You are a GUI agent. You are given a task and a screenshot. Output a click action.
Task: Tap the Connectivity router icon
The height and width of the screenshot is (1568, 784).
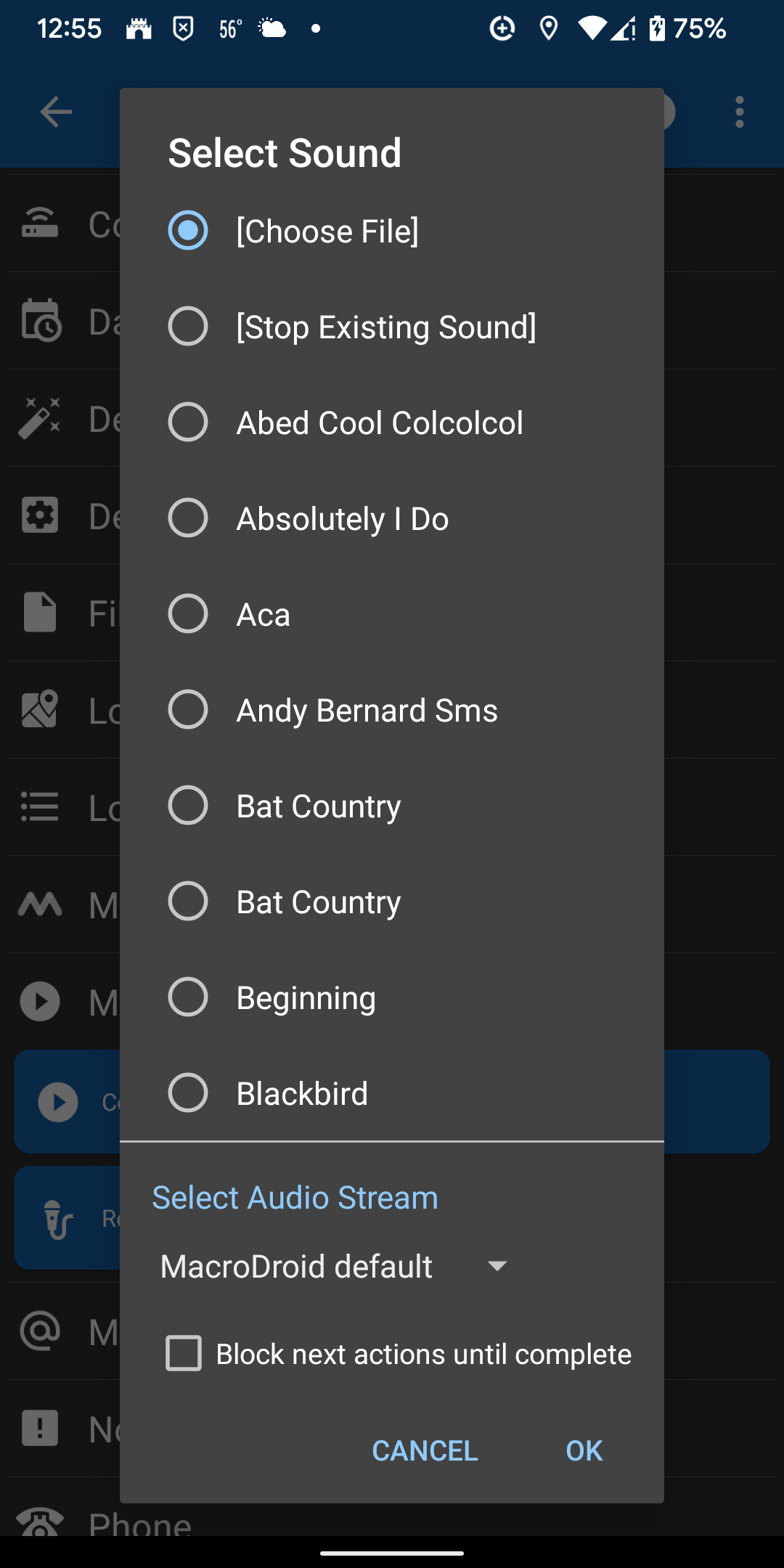[40, 224]
